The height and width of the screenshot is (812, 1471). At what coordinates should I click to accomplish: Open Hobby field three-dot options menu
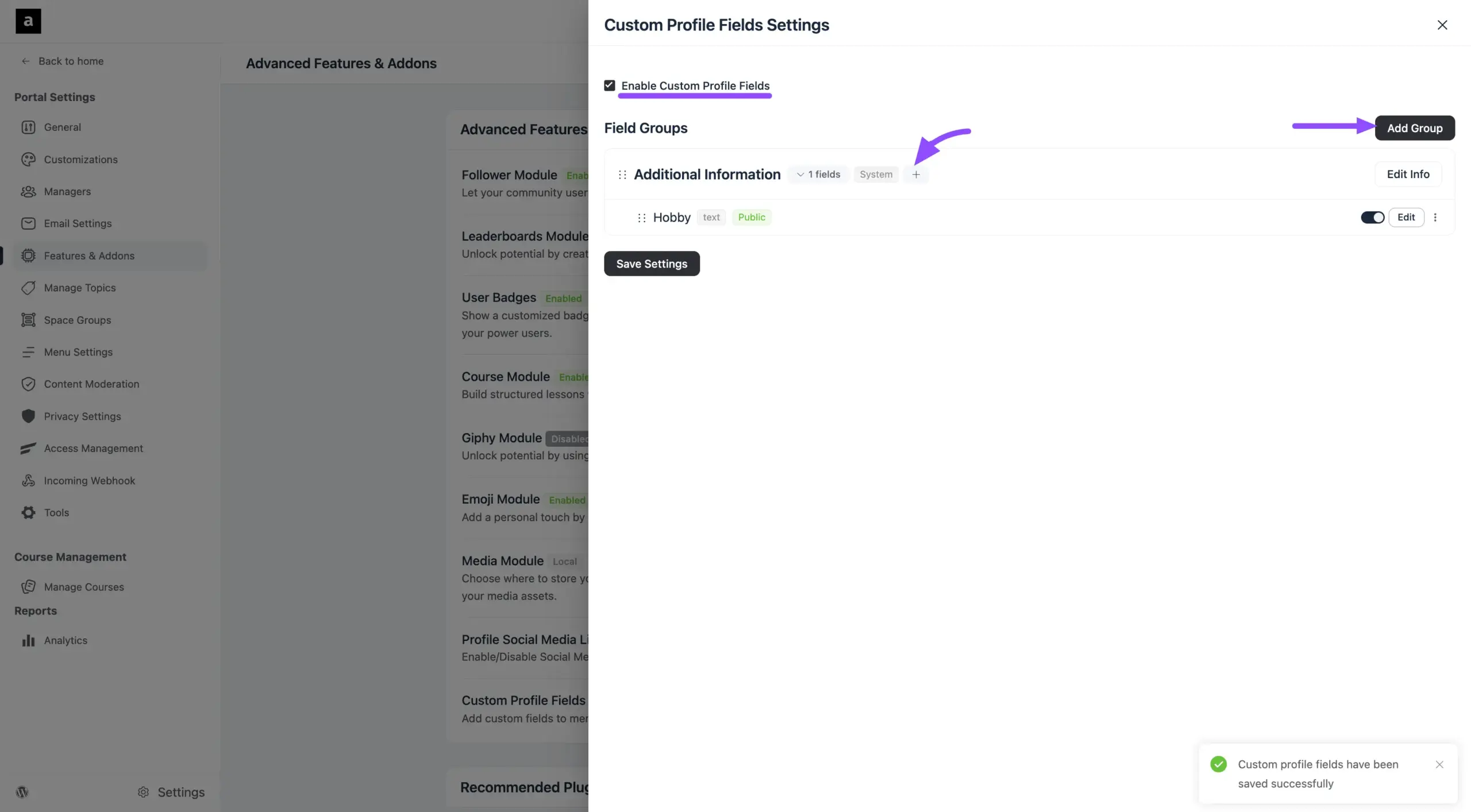click(x=1435, y=217)
